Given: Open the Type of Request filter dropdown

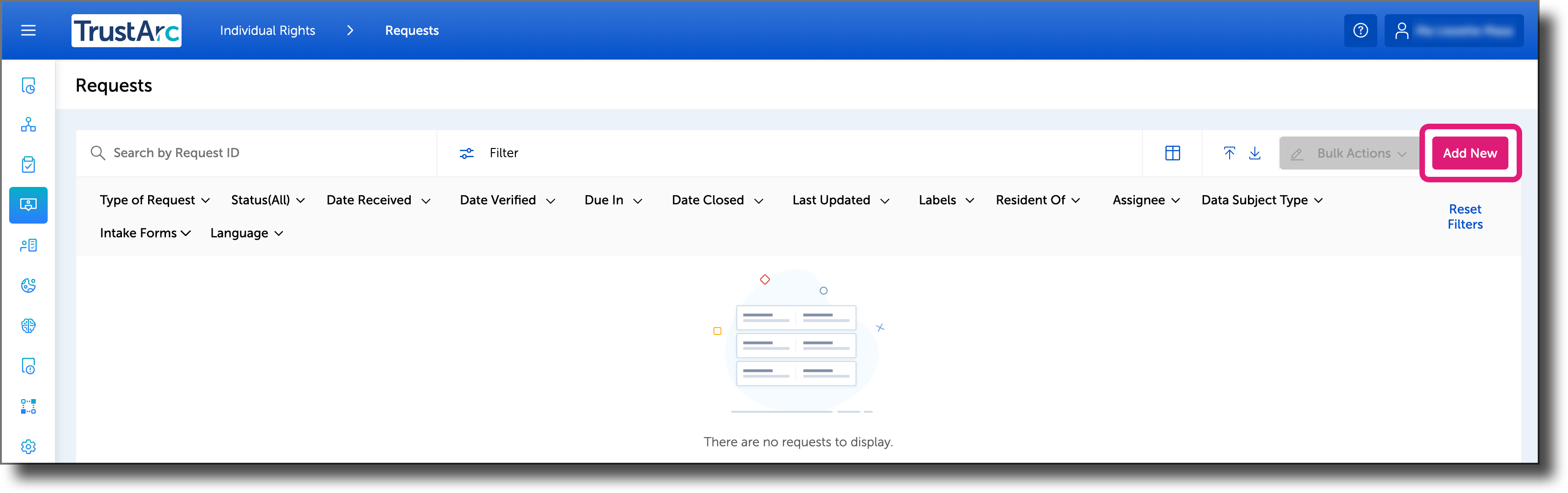Looking at the screenshot, I should click(x=154, y=200).
